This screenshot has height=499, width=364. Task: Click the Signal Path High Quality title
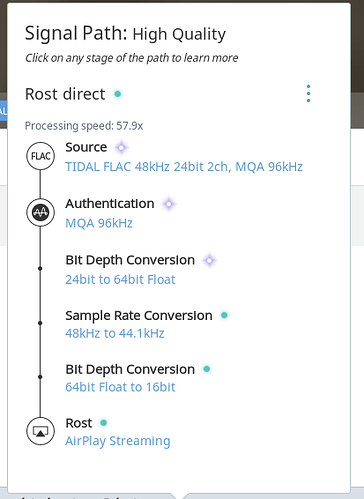[126, 34]
